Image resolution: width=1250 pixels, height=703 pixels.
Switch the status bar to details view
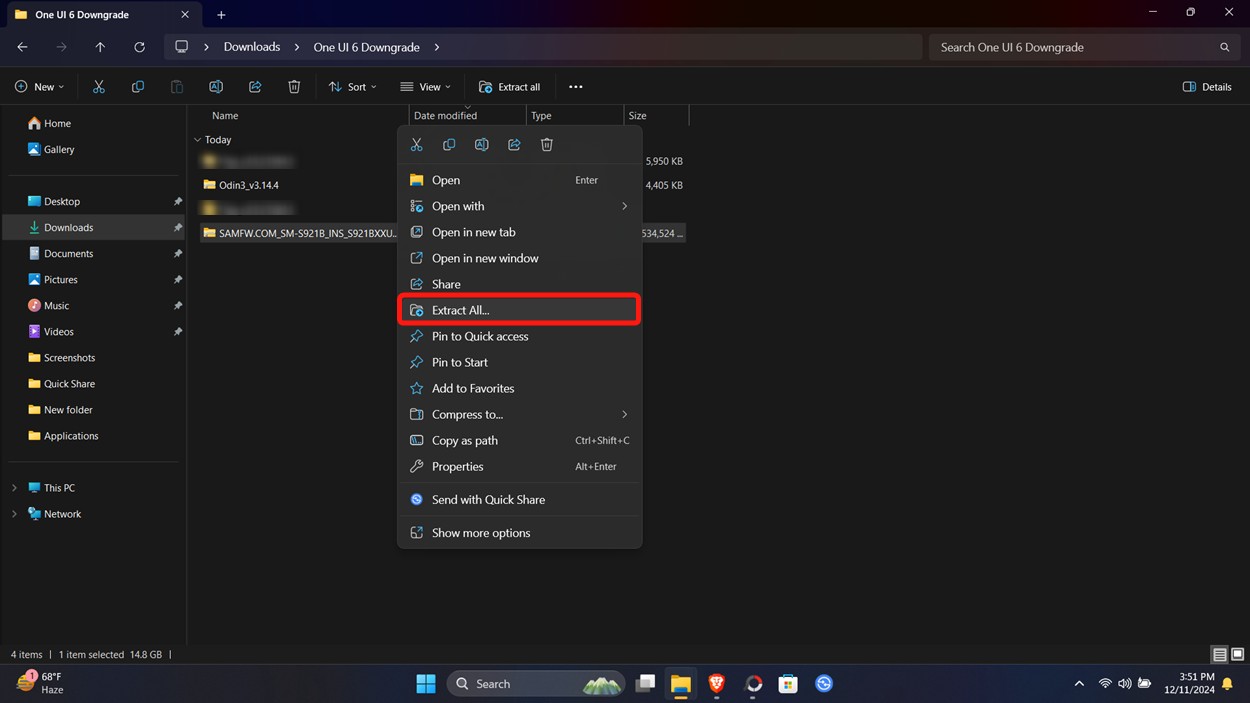(x=1219, y=654)
